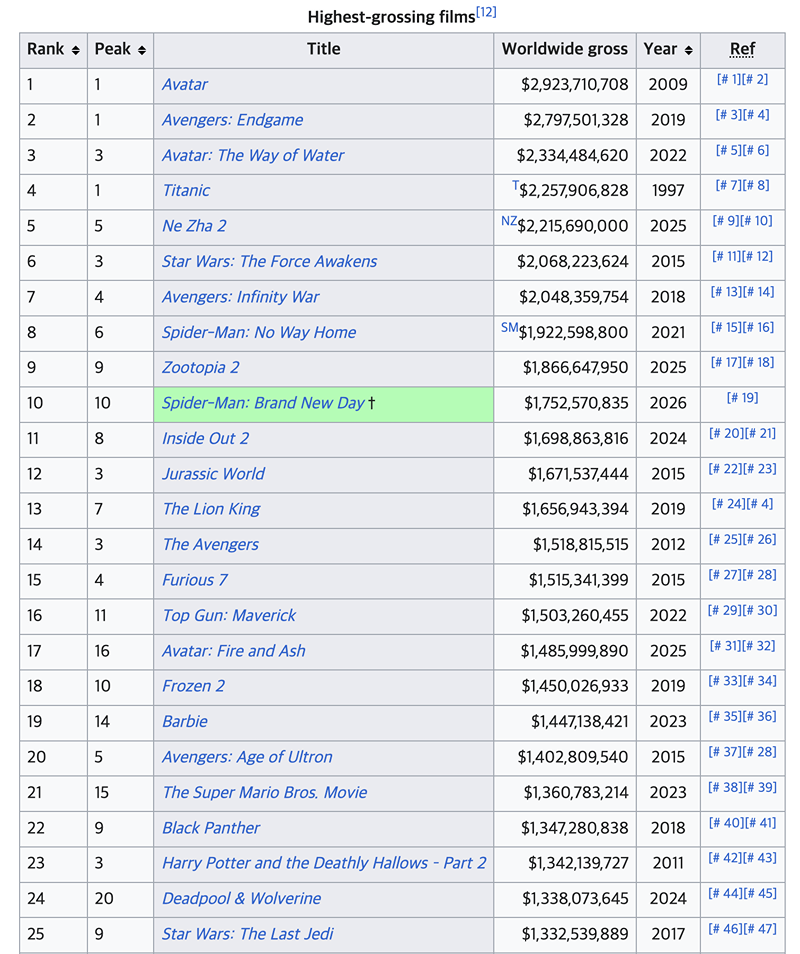The image size is (800, 954).
Task: Sort table by Peak column arrows
Action: pos(142,50)
